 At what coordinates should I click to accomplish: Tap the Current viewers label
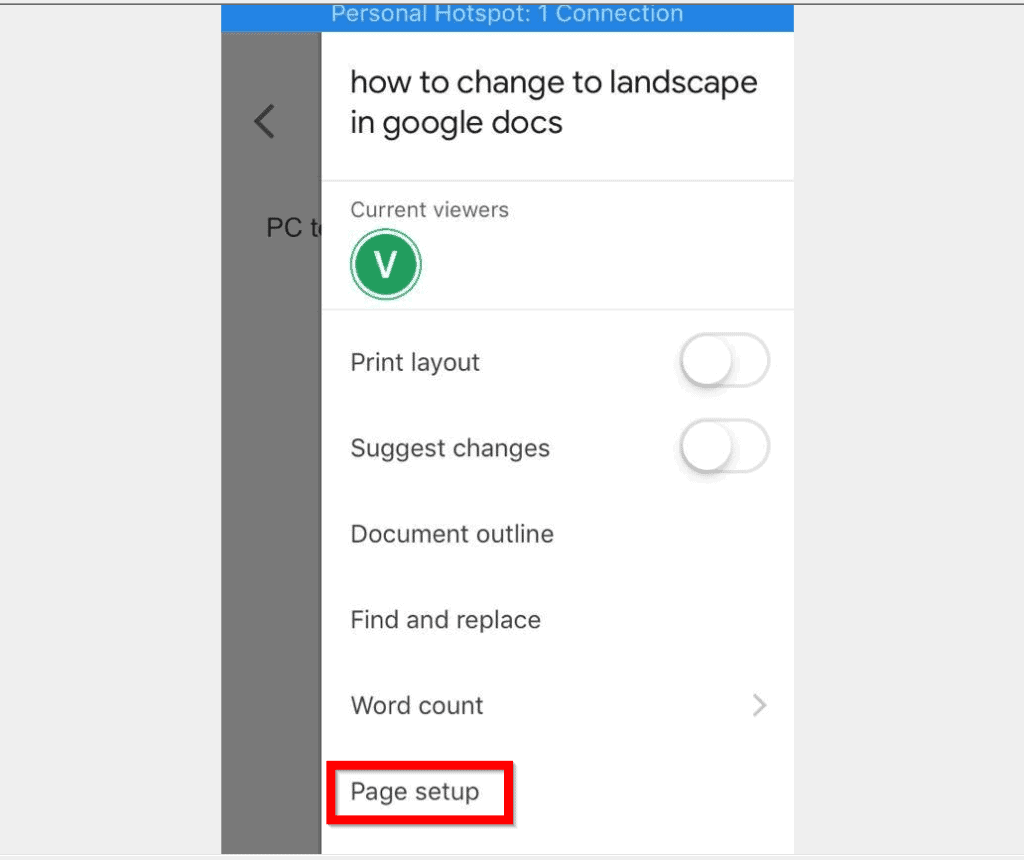tap(429, 210)
